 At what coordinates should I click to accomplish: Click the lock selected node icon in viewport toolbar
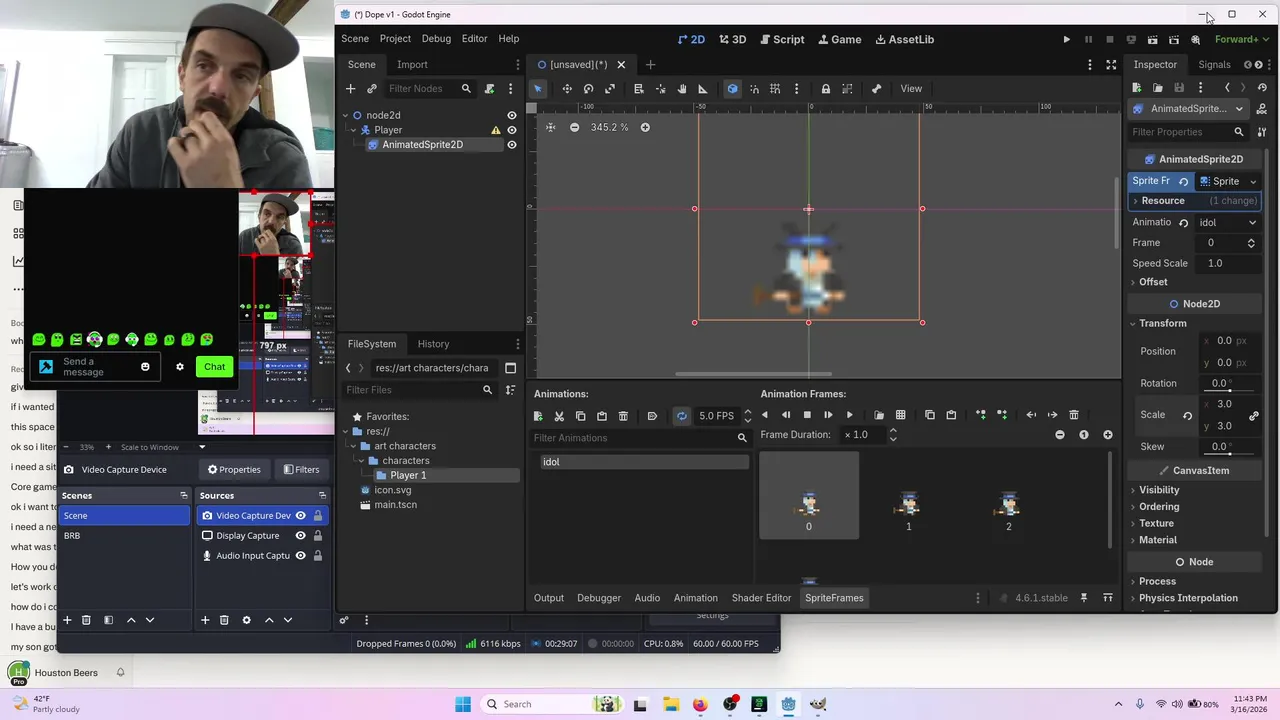click(825, 89)
